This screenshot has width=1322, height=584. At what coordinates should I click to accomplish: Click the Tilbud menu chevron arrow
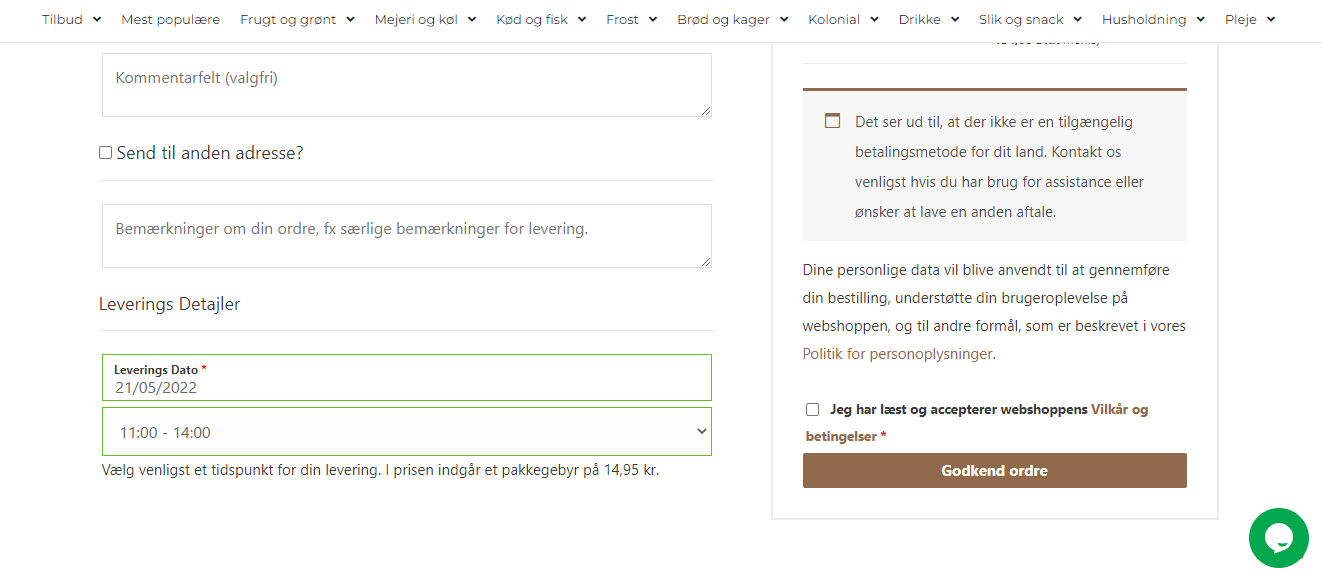pos(97,20)
